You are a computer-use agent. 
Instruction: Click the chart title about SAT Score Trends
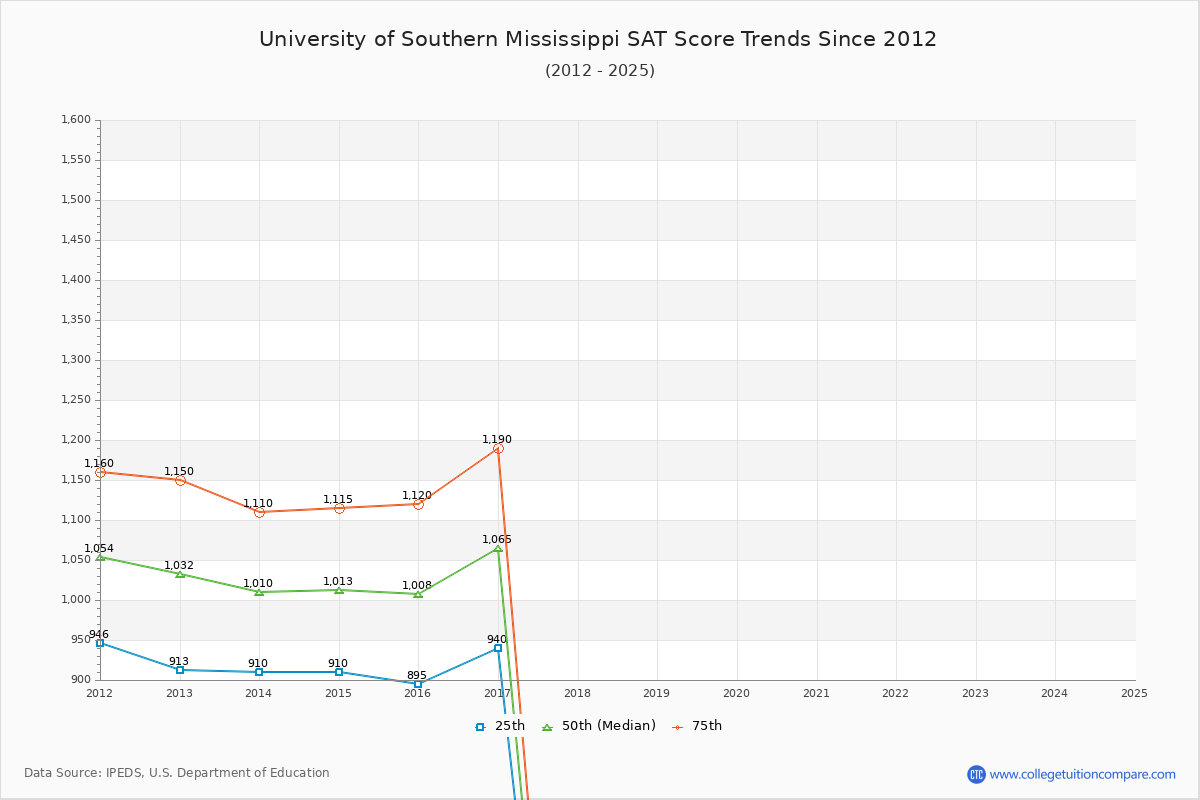598,39
